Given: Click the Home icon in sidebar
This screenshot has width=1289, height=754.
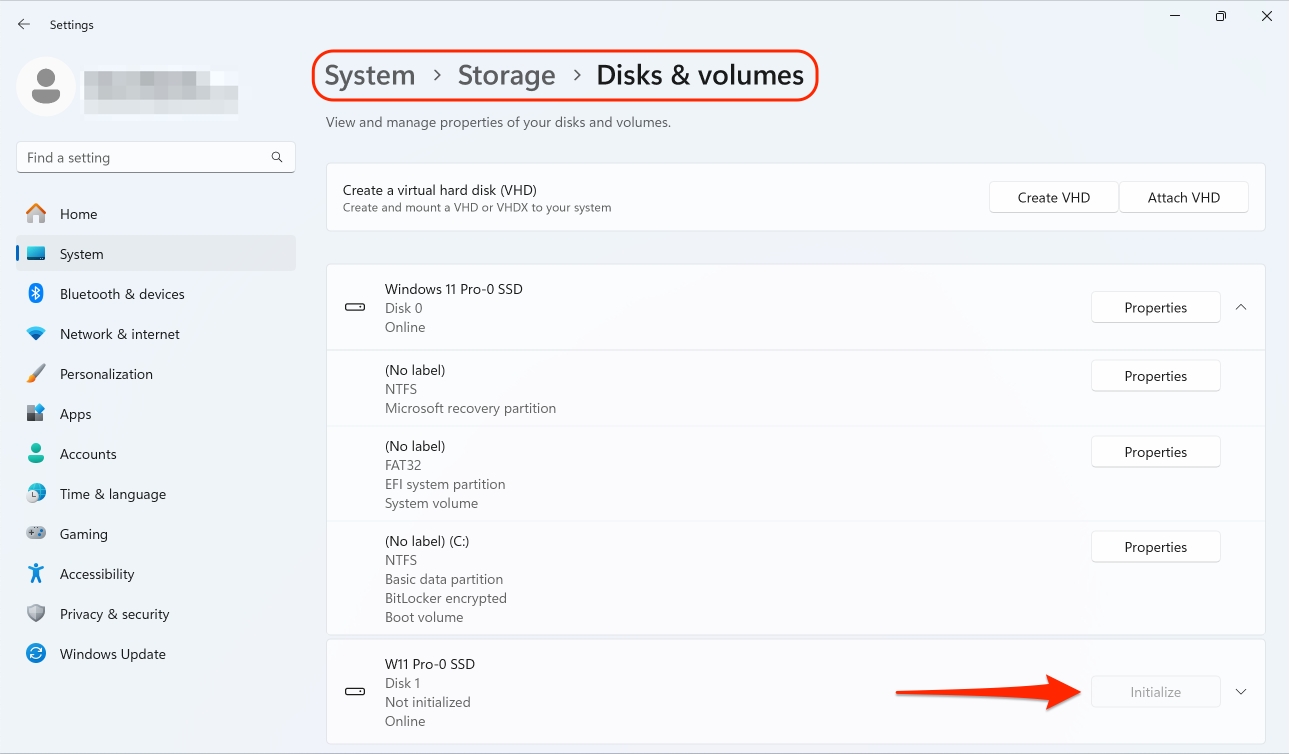Looking at the screenshot, I should pos(36,214).
